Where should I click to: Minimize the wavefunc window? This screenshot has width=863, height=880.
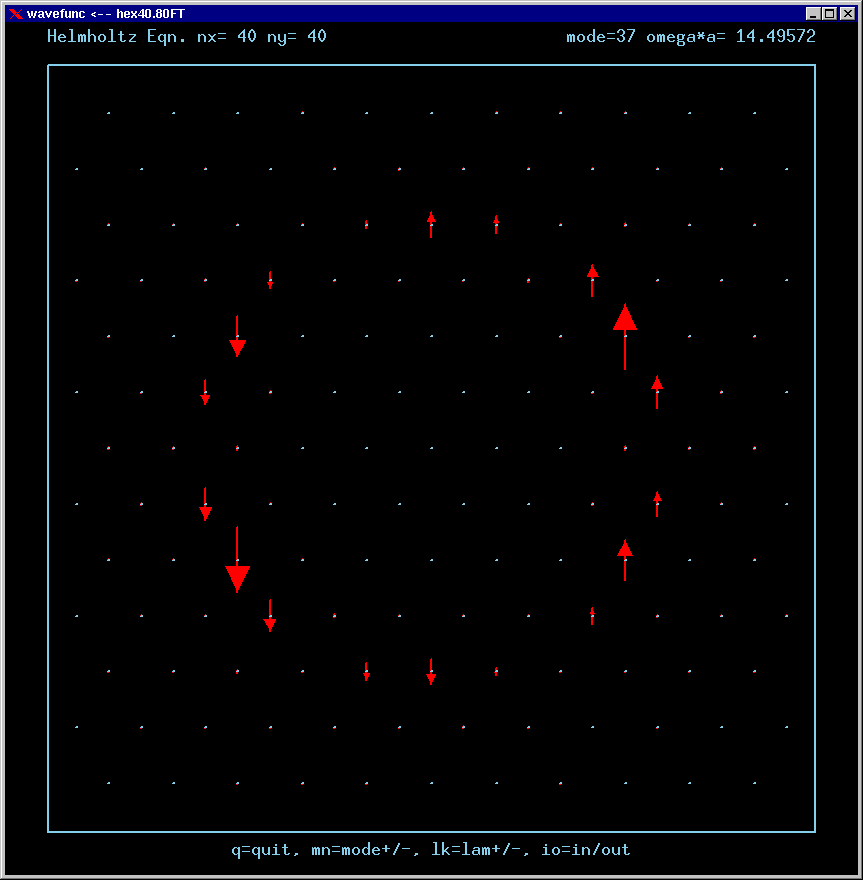pos(813,13)
